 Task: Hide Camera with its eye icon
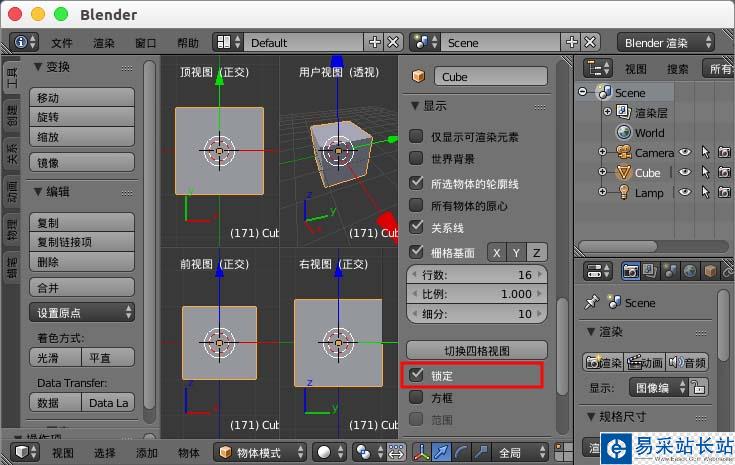pyautogui.click(x=685, y=152)
